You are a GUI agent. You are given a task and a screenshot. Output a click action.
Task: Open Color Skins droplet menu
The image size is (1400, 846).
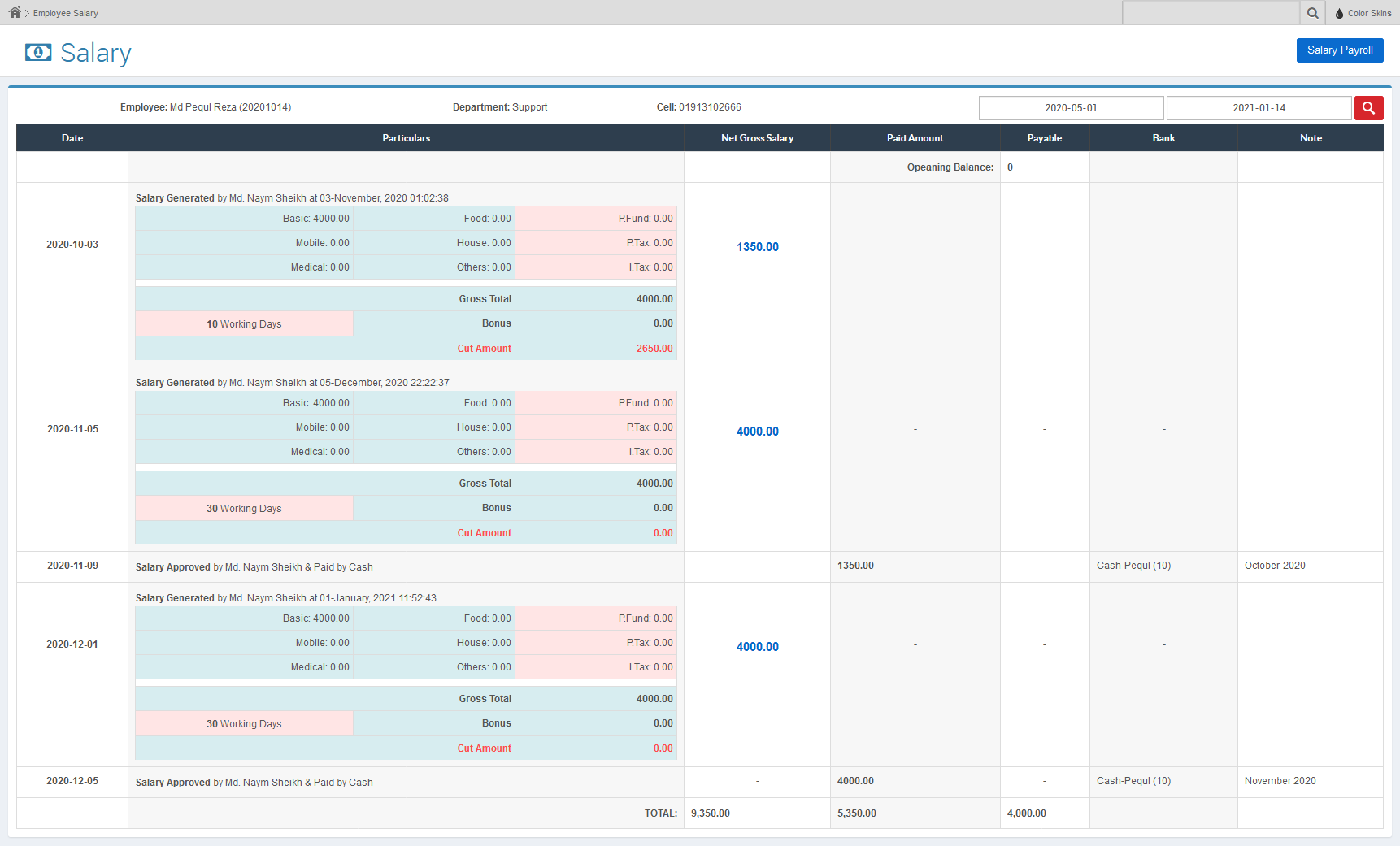click(1363, 13)
